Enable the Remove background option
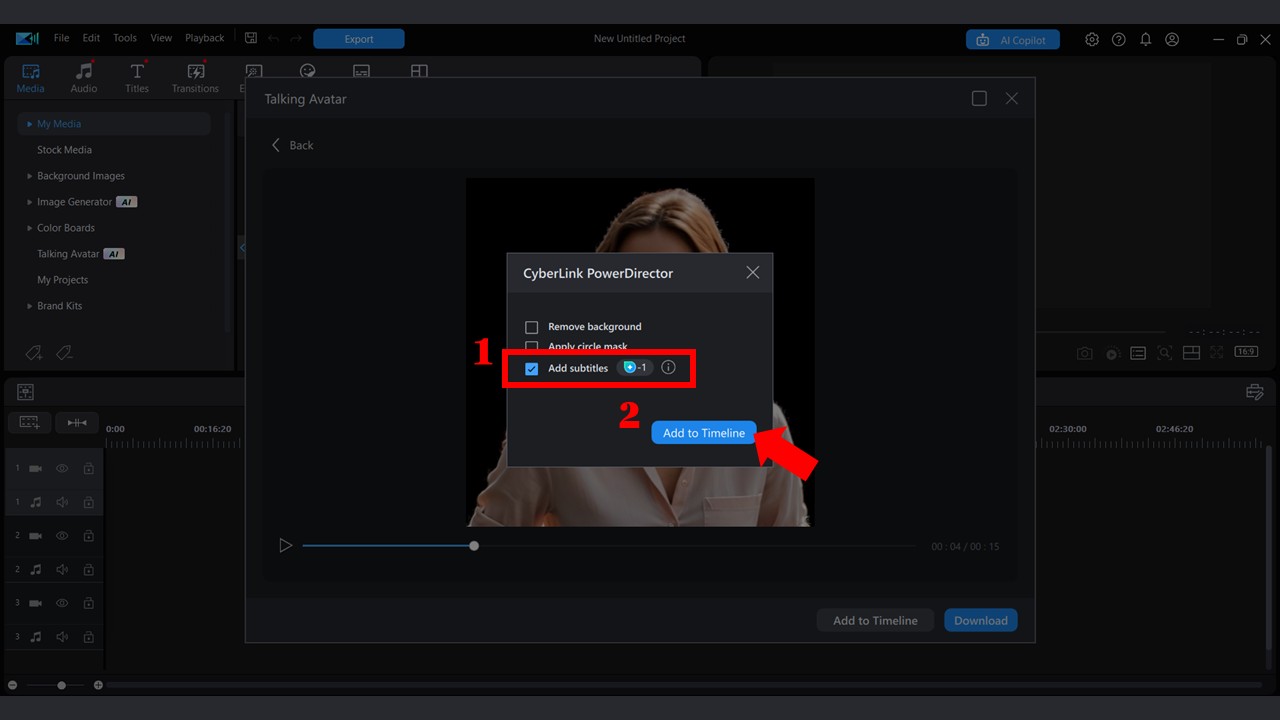The image size is (1280, 720). [531, 326]
